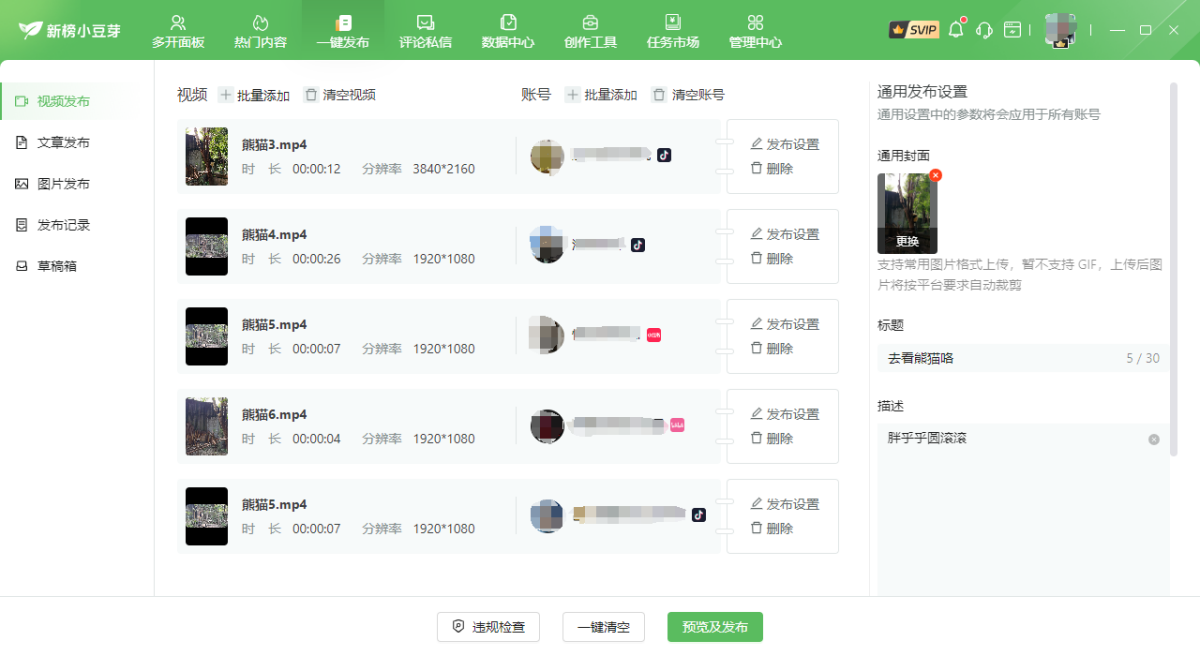Click 批量添加 next to the 视频 header
This screenshot has width=1200, height=656.
click(x=254, y=95)
